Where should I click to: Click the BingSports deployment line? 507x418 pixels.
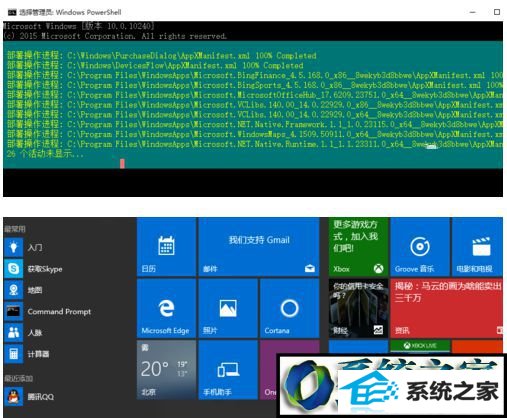pyautogui.click(x=255, y=85)
